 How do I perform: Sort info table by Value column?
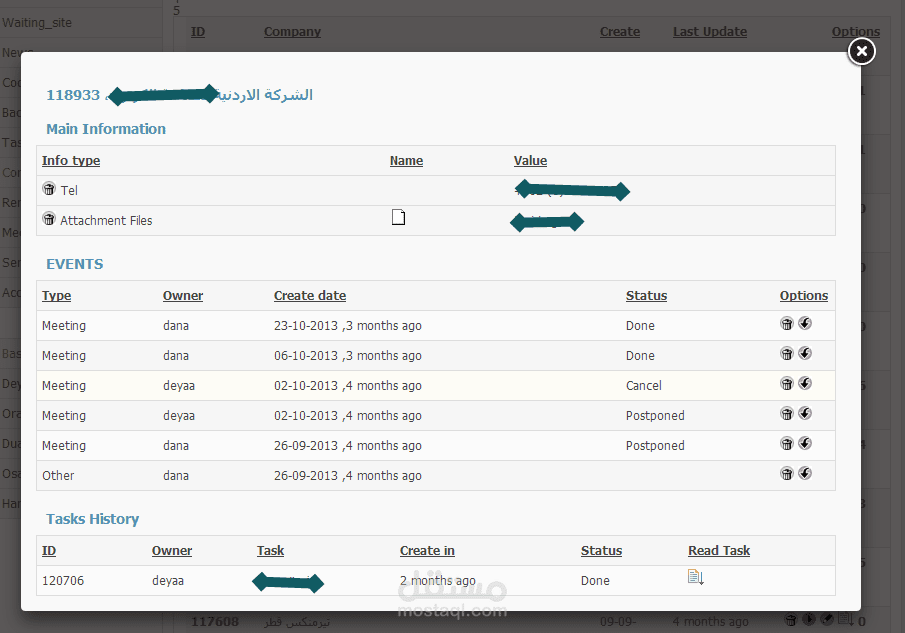[x=530, y=160]
